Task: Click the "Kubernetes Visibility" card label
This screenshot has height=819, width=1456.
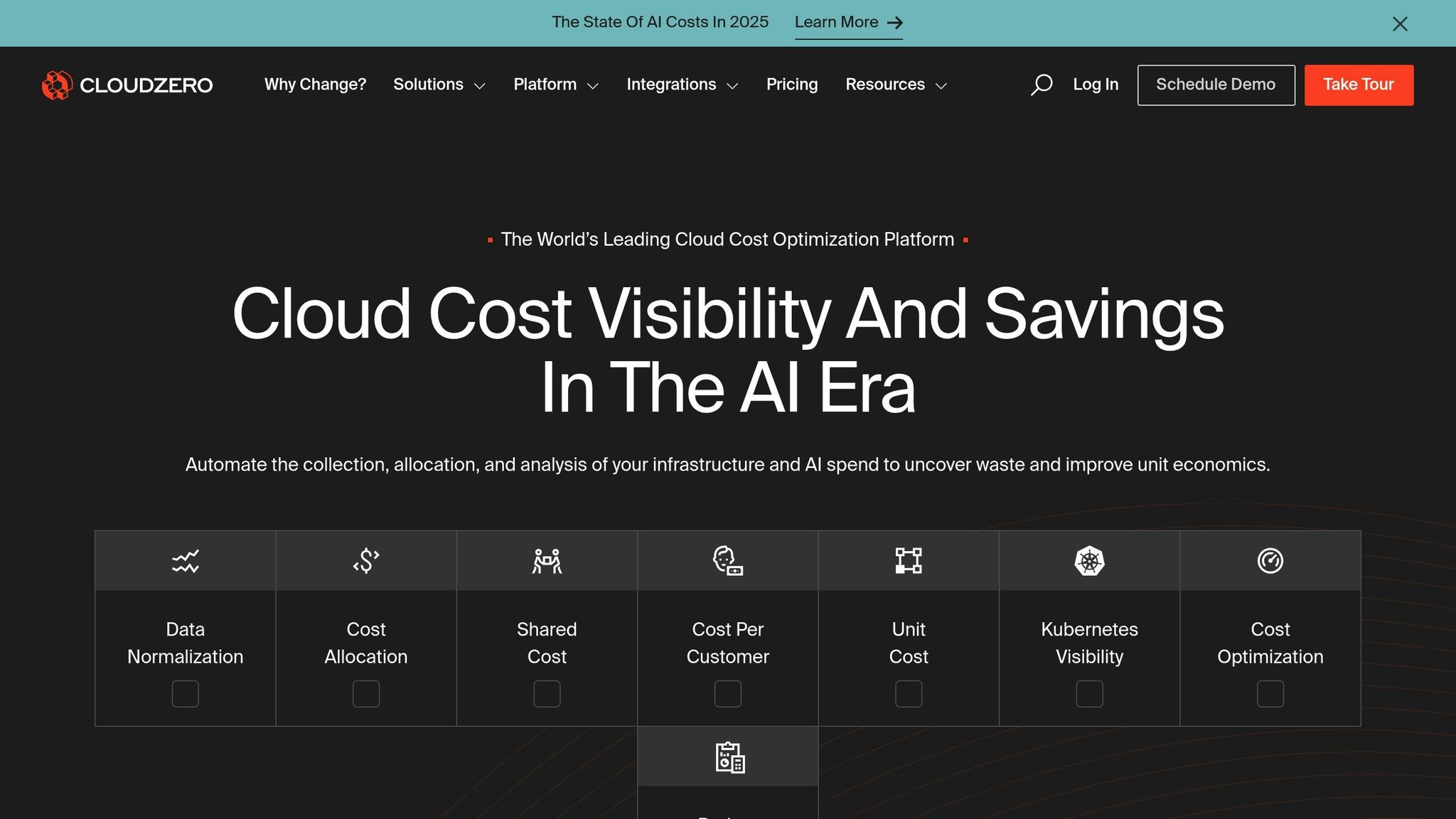Action: click(1089, 643)
